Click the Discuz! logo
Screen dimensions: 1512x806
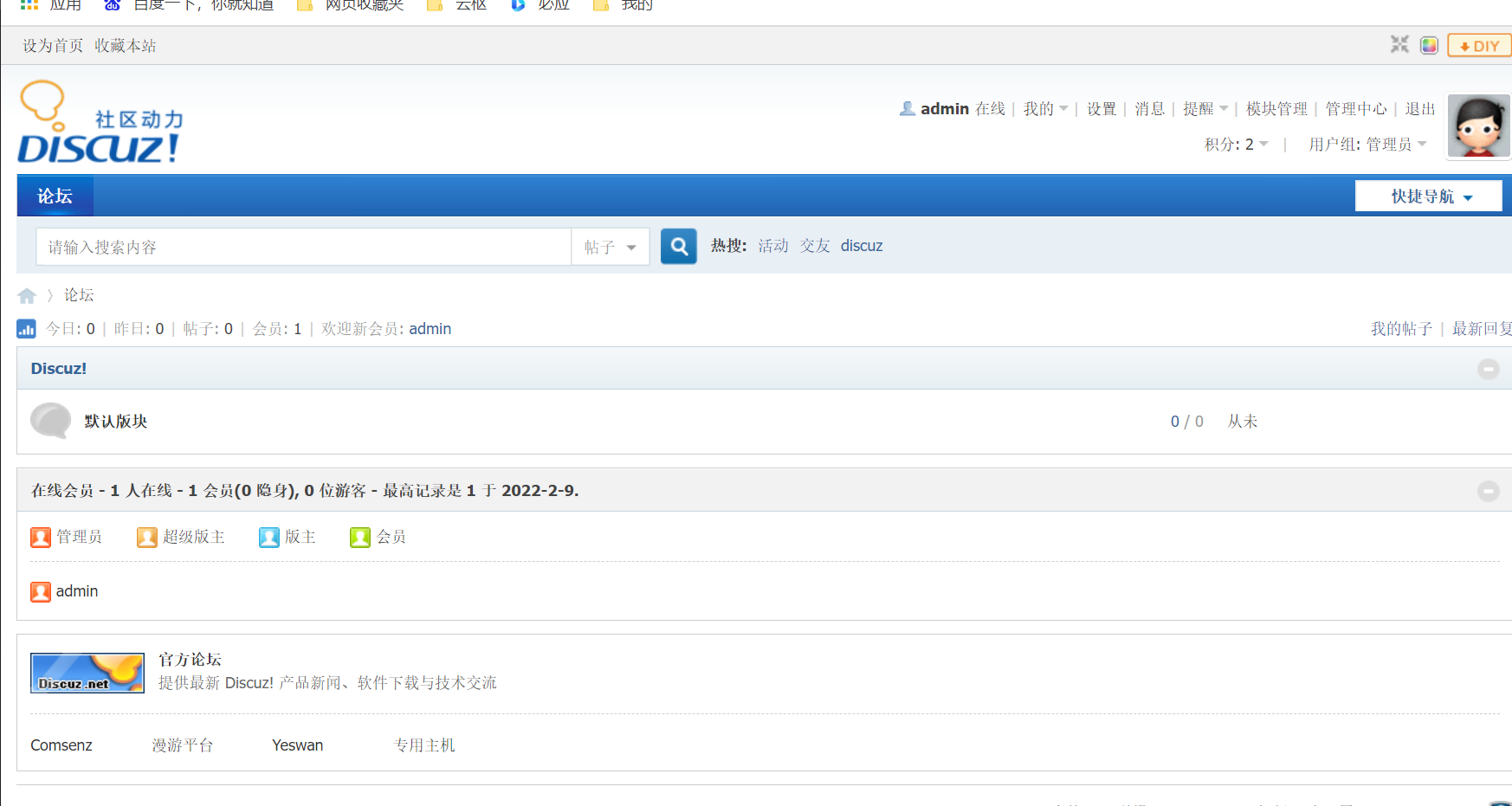pos(99,123)
